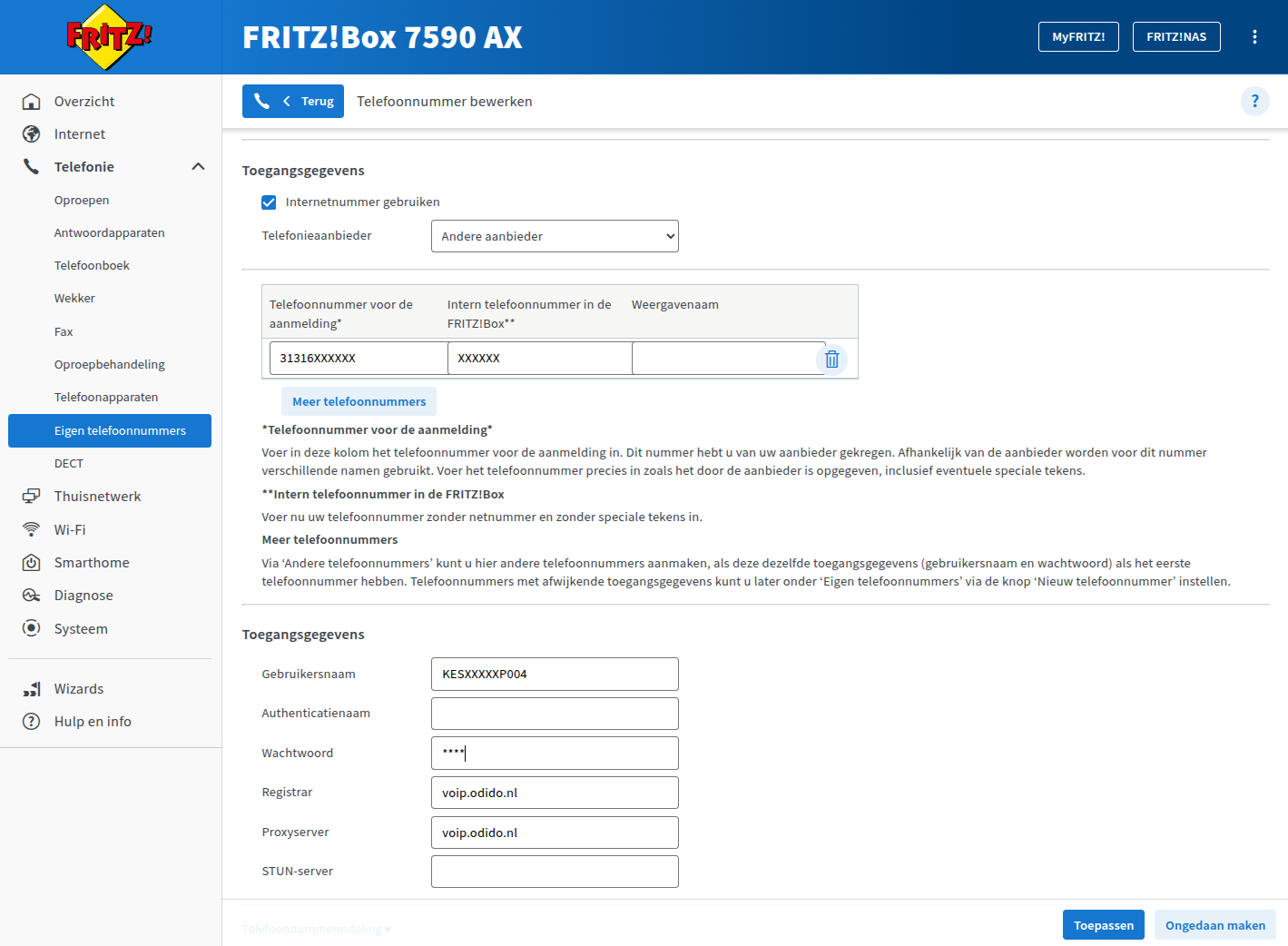
Task: Click the FRITZ! logo
Action: coord(110,37)
